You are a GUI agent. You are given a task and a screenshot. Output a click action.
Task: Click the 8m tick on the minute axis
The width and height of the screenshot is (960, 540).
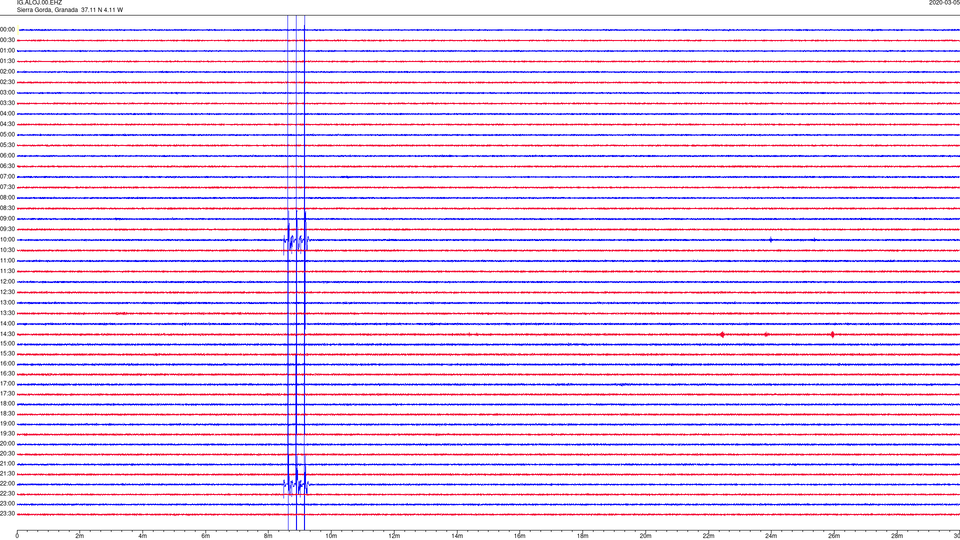pyautogui.click(x=268, y=536)
